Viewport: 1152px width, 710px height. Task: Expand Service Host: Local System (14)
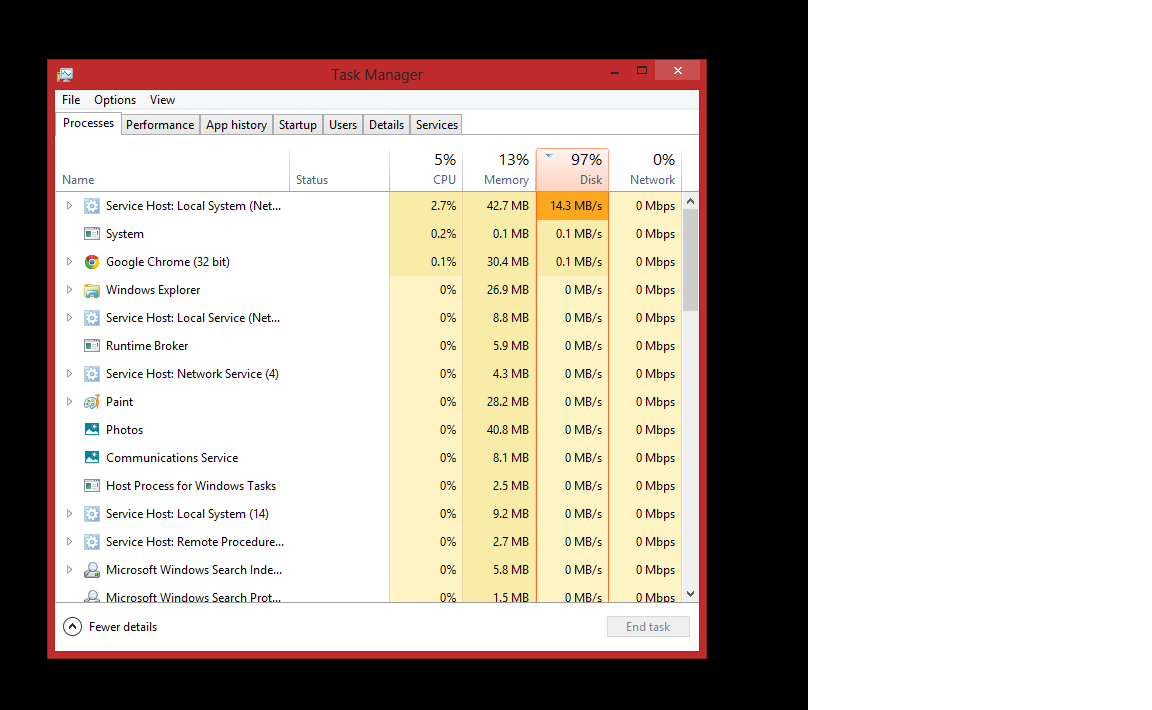pyautogui.click(x=69, y=514)
